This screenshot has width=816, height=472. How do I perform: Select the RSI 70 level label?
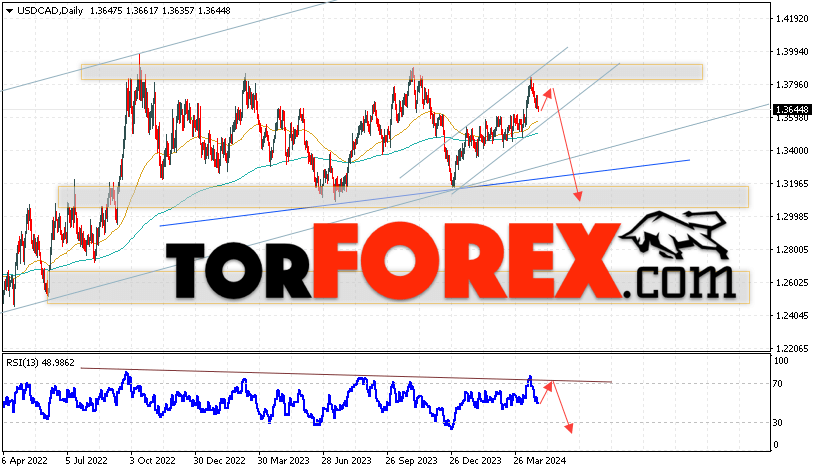(x=777, y=384)
